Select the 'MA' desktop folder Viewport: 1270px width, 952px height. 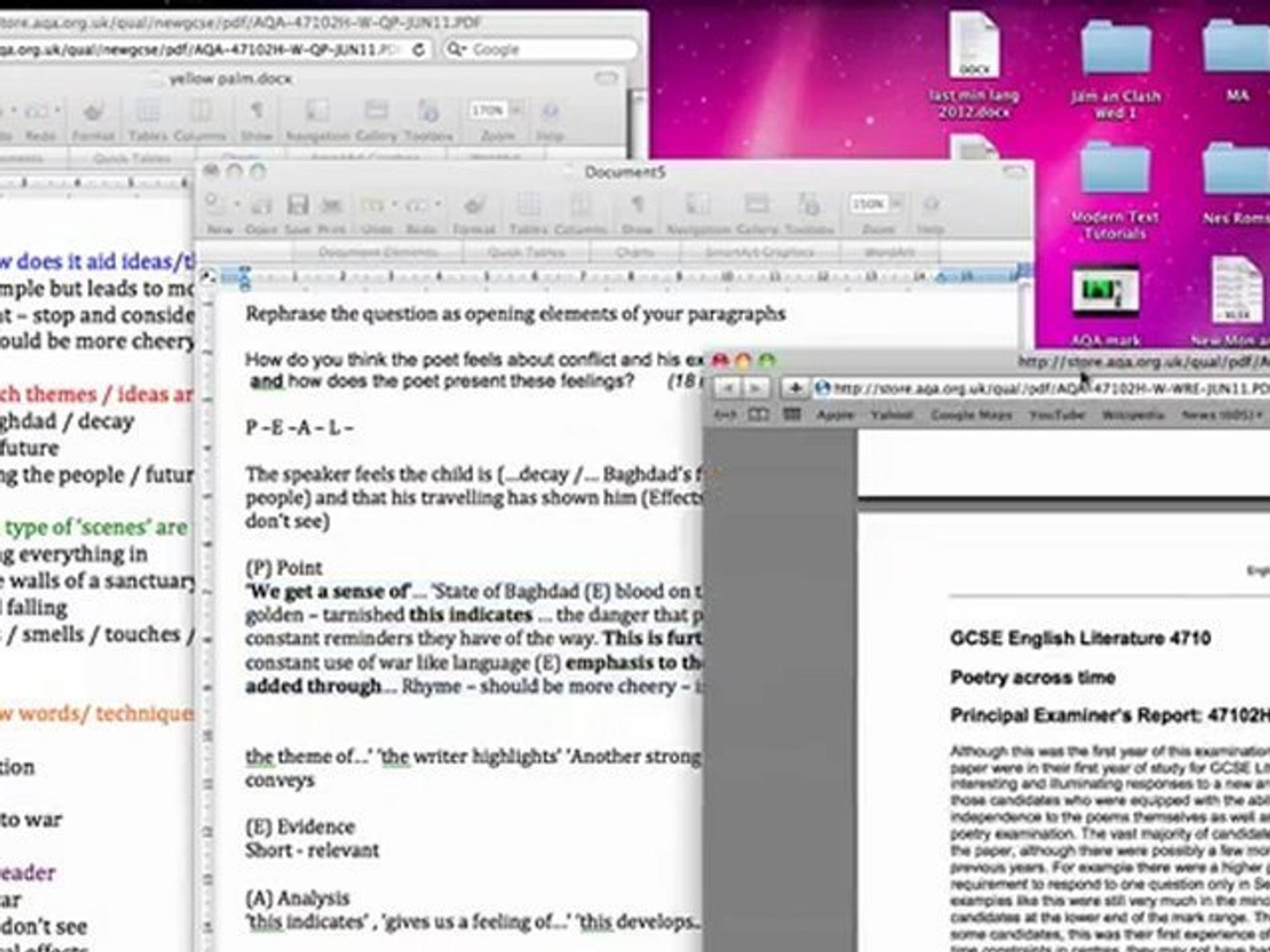(1236, 62)
